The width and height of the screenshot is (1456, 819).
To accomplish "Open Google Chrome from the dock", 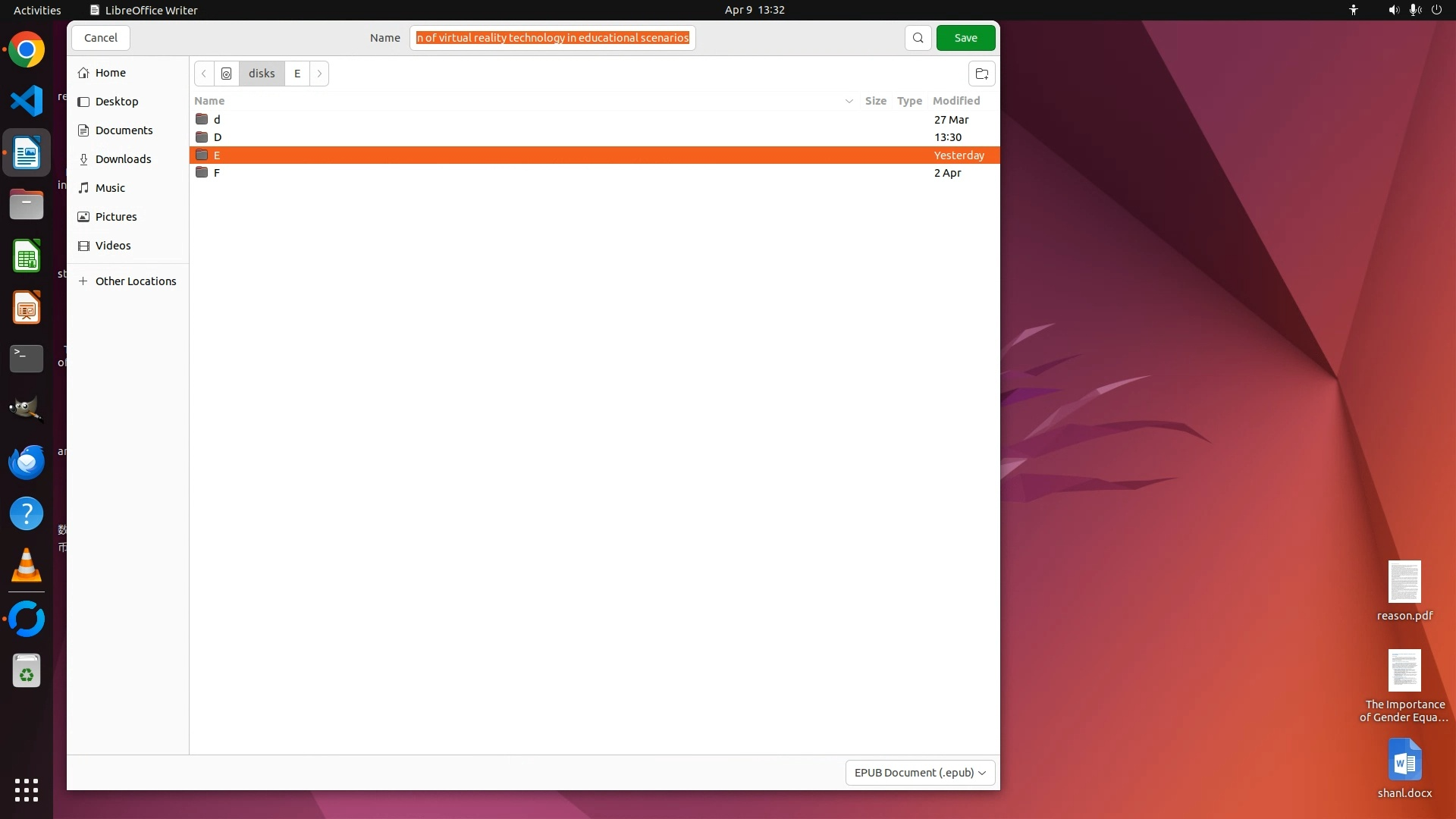I will (27, 50).
